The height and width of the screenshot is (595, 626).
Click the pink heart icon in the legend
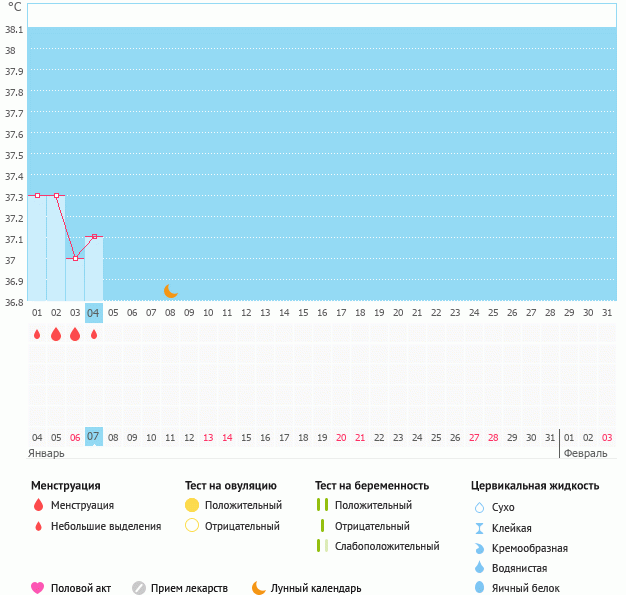(38, 588)
